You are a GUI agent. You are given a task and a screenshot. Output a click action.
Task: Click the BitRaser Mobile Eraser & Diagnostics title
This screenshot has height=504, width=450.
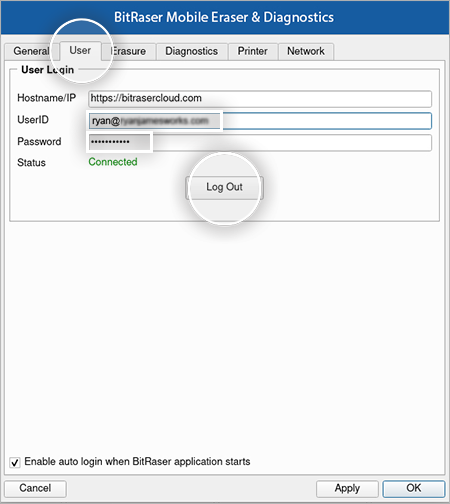click(x=224, y=17)
